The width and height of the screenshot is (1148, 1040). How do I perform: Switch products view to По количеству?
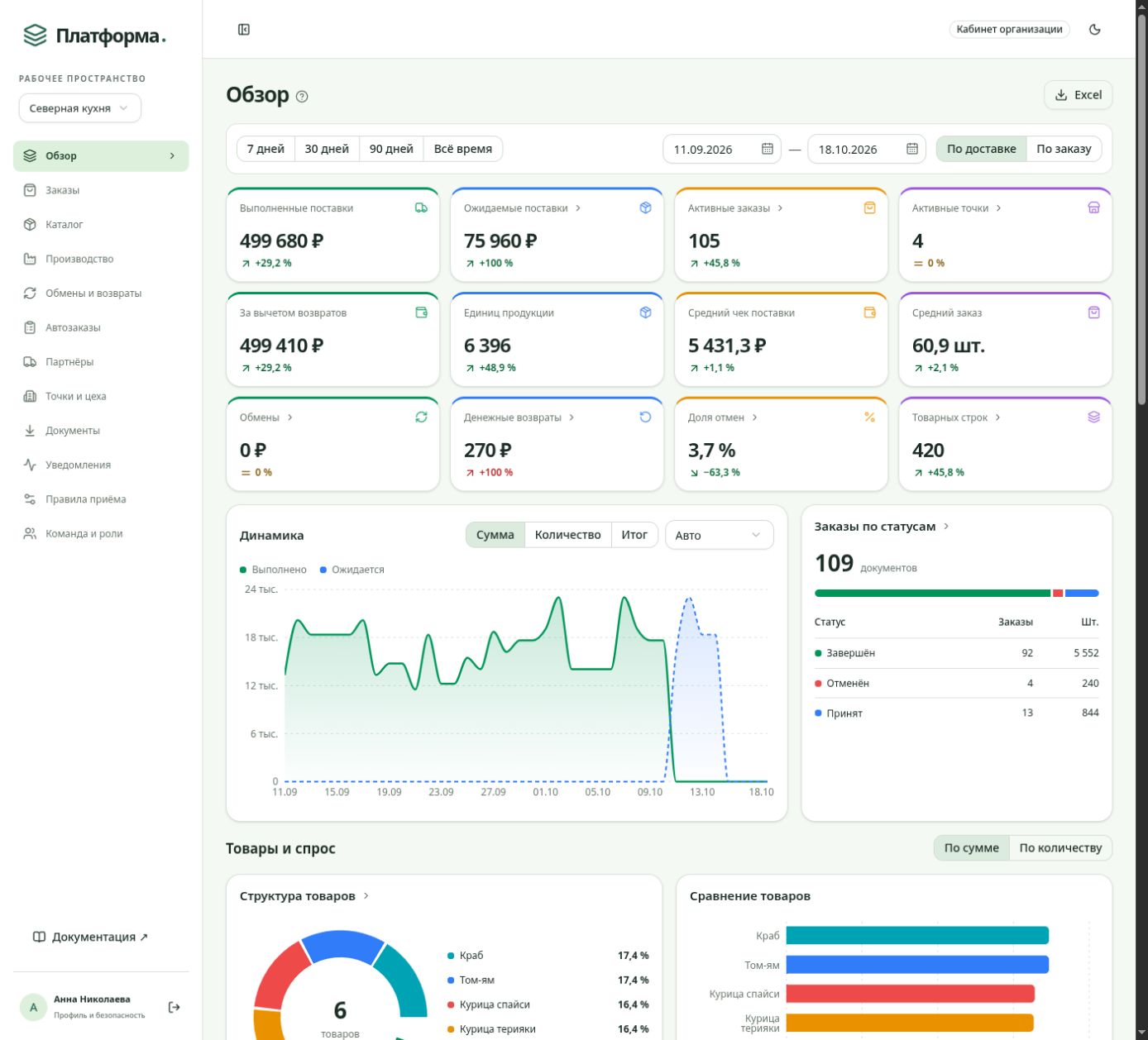[1060, 847]
